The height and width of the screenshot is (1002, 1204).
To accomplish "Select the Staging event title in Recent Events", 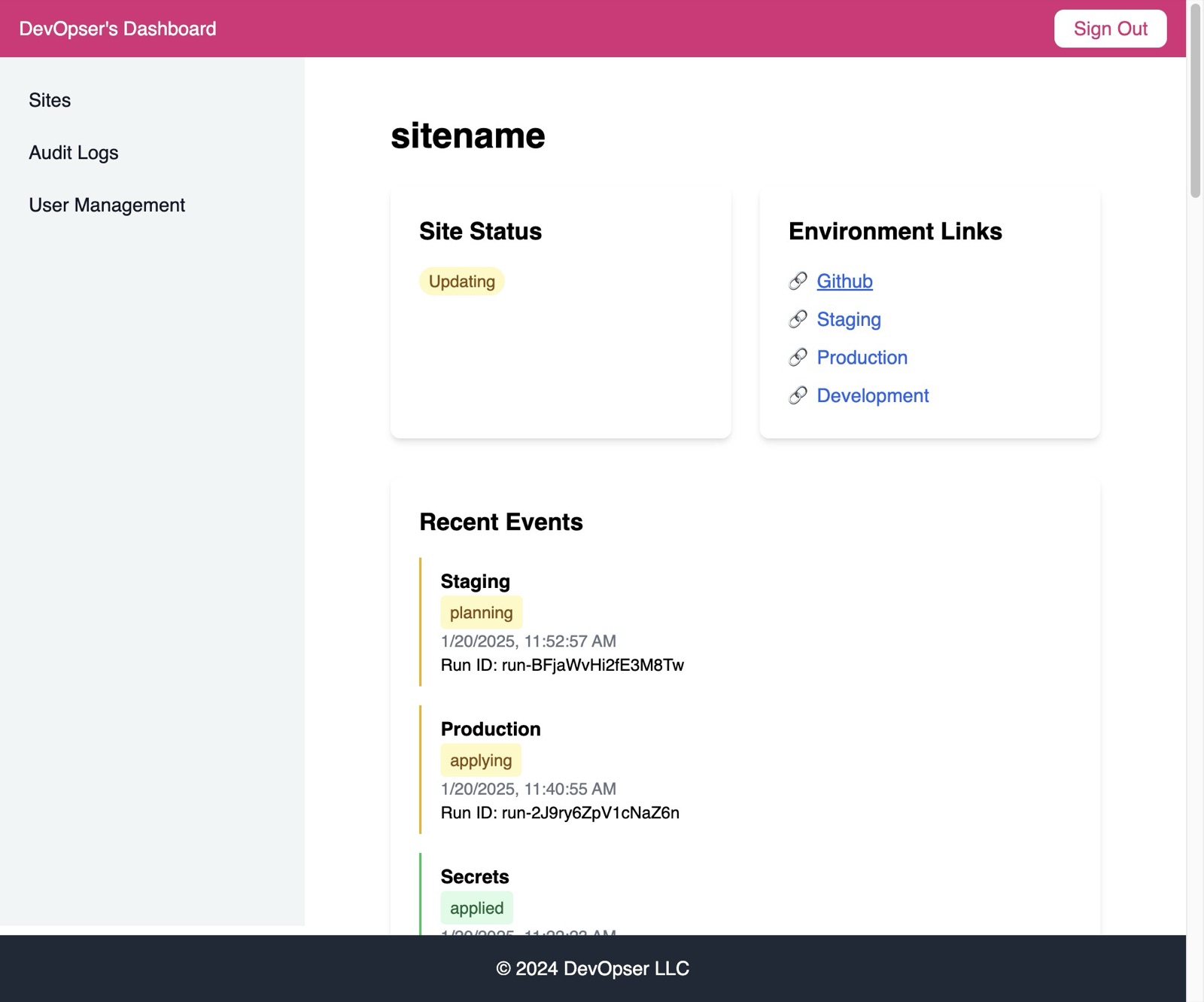I will (475, 581).
